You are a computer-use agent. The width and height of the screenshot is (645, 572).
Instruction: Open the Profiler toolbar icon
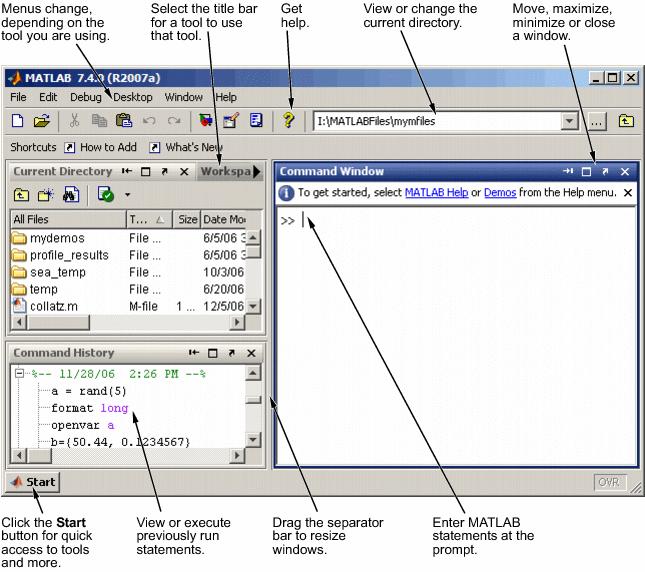pyautogui.click(x=256, y=121)
